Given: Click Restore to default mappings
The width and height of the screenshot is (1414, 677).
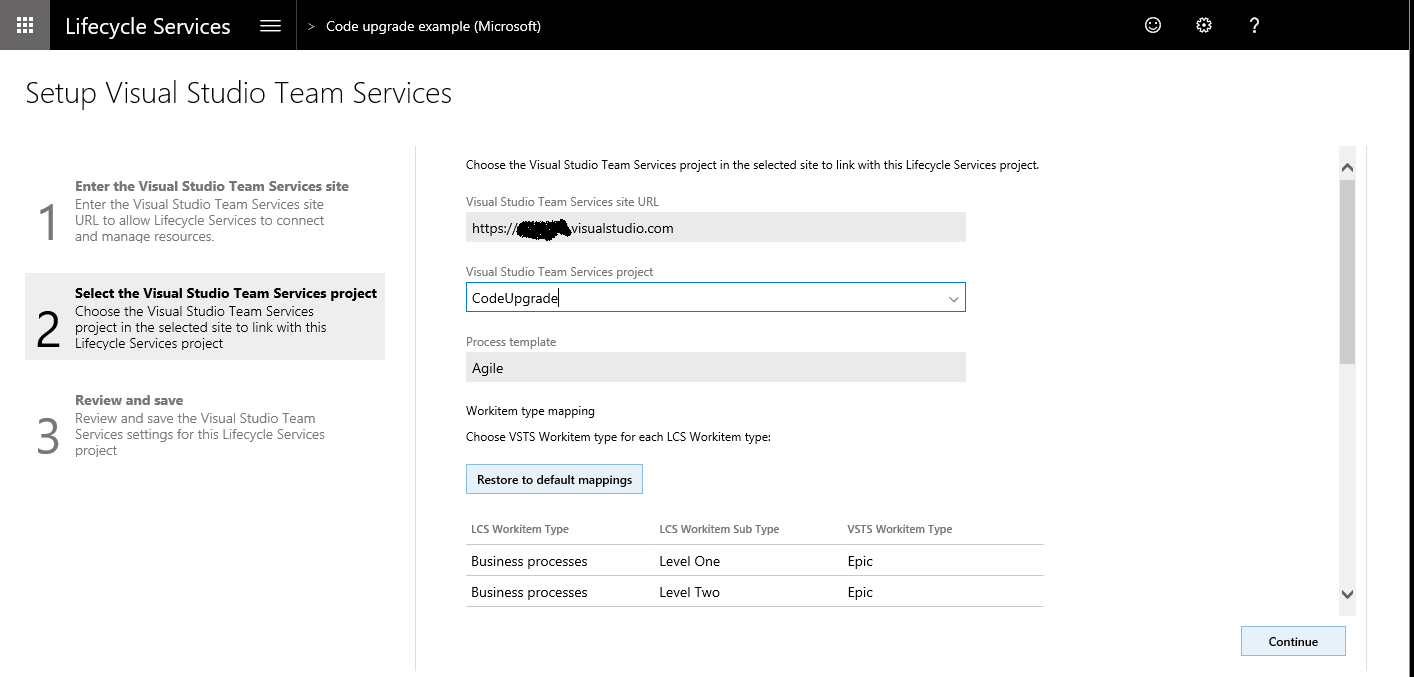Looking at the screenshot, I should tap(554, 479).
